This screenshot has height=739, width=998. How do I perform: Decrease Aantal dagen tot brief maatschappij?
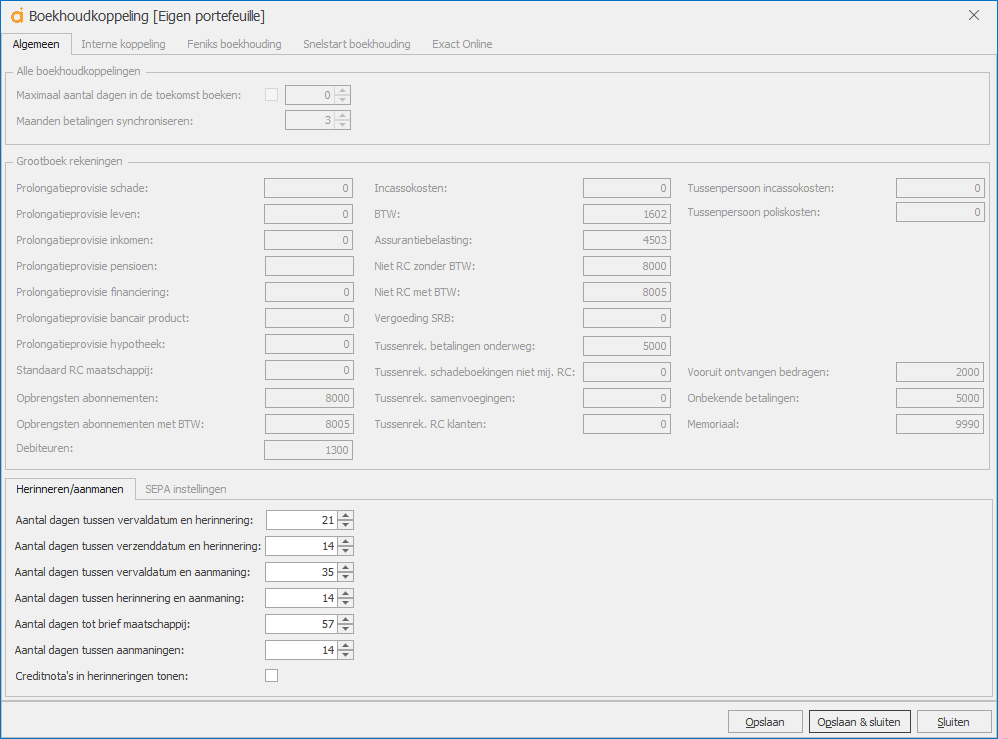click(346, 629)
